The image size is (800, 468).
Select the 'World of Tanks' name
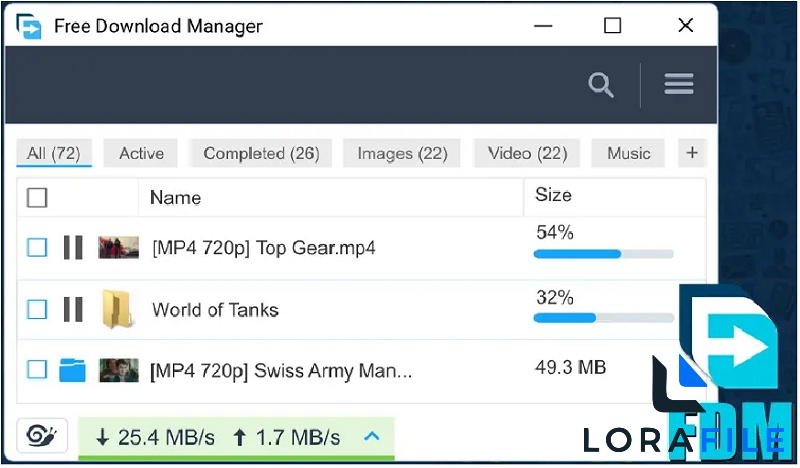pyautogui.click(x=215, y=310)
